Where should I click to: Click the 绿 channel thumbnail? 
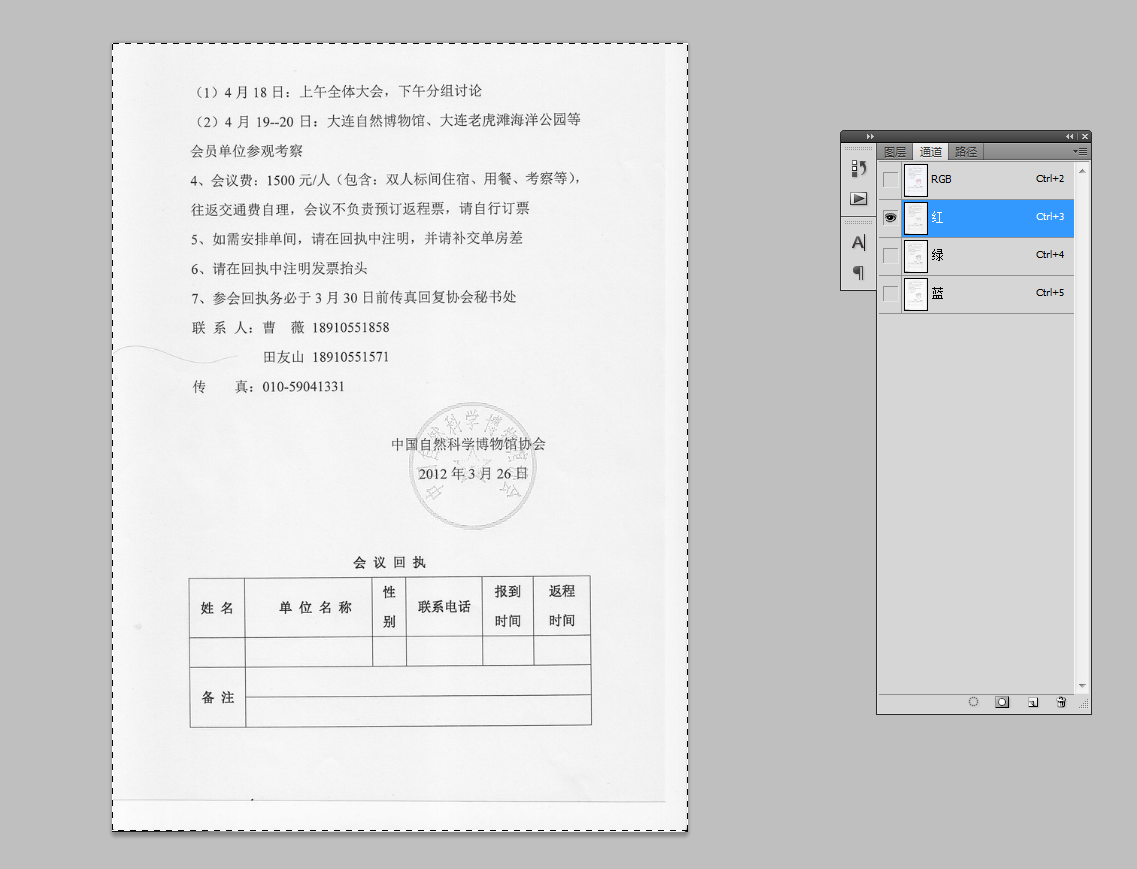click(916, 255)
